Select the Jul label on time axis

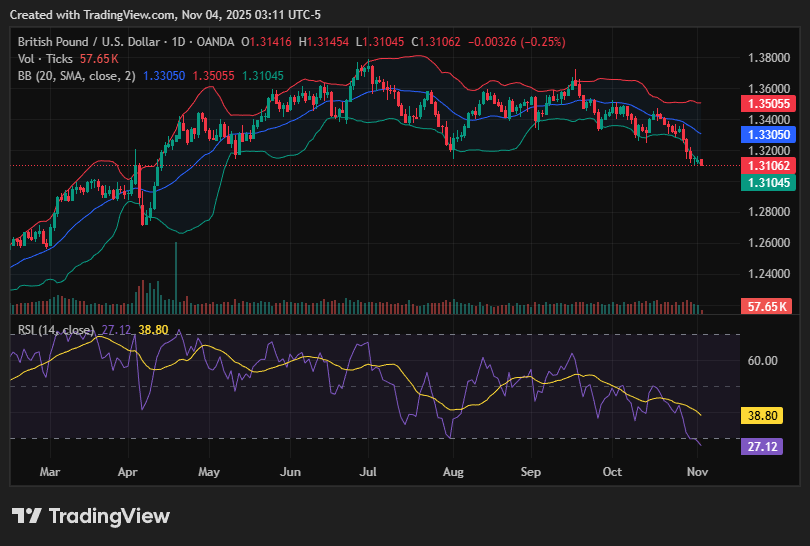369,471
